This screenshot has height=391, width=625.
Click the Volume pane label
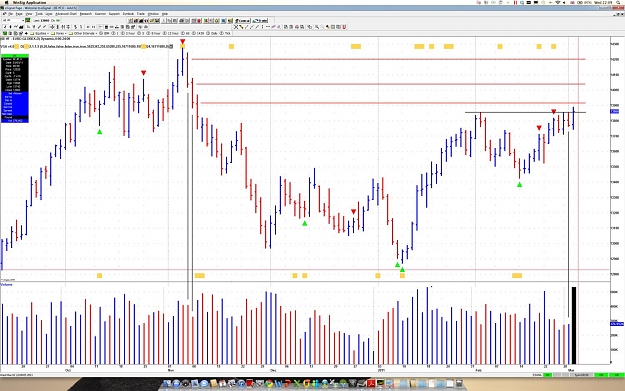7,285
